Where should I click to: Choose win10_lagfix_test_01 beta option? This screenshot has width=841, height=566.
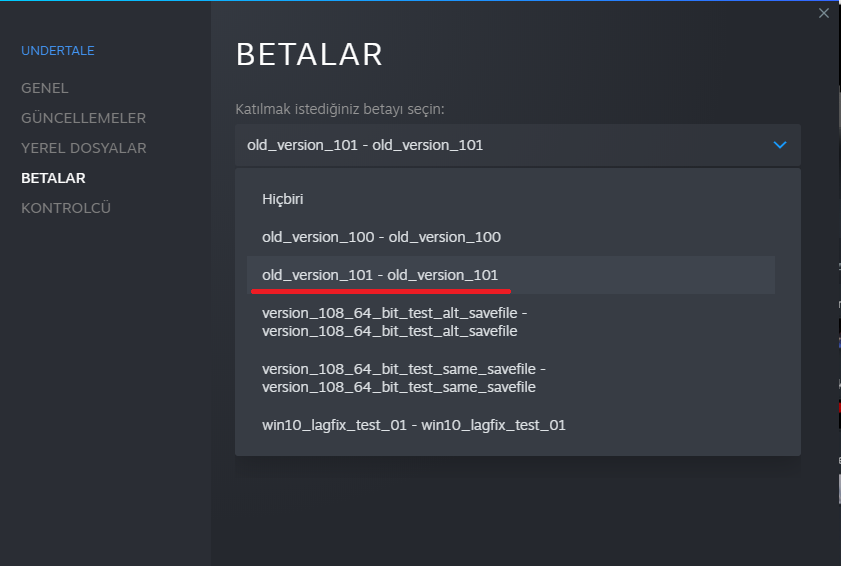511,425
